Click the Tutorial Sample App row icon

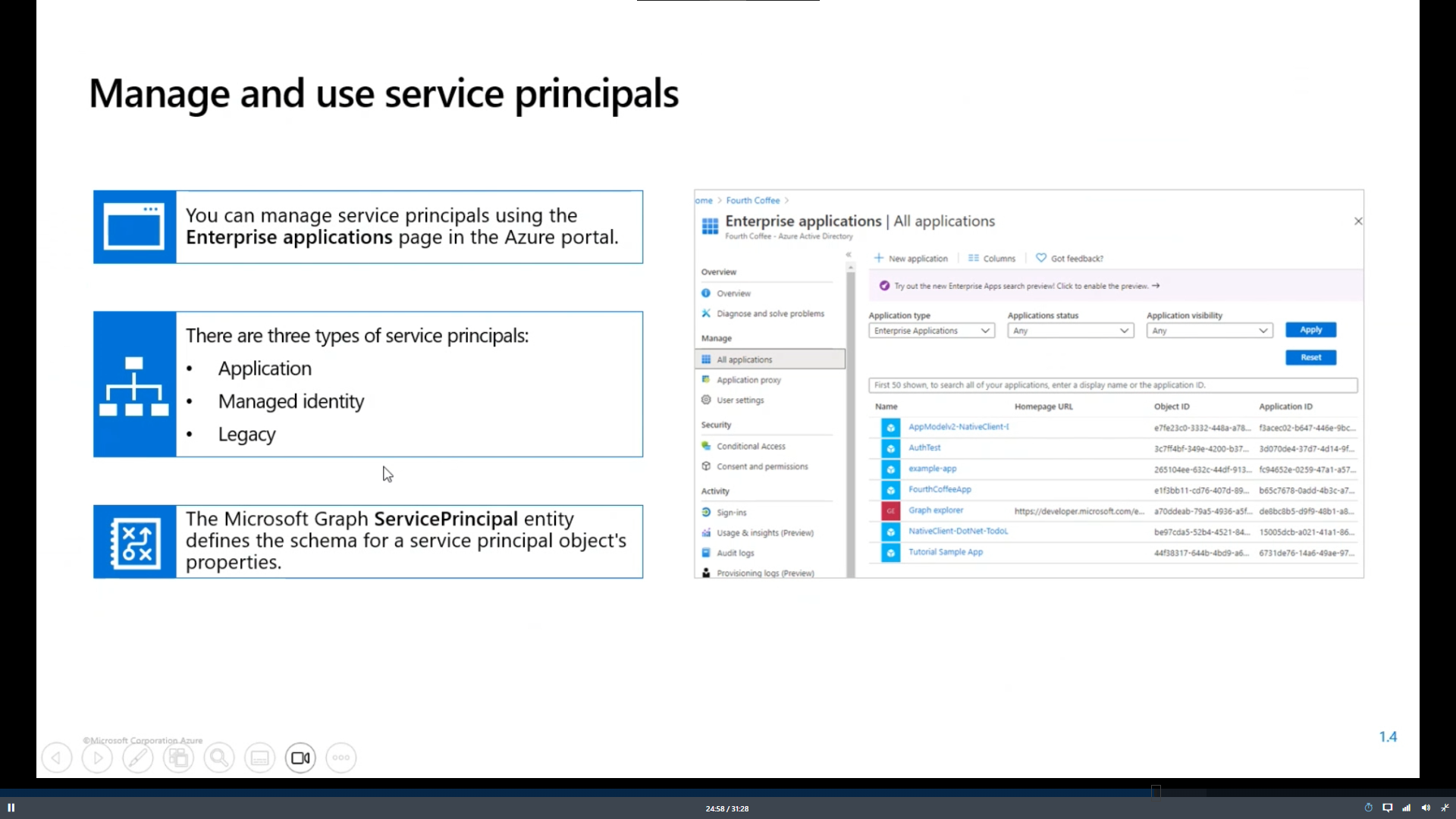click(890, 553)
